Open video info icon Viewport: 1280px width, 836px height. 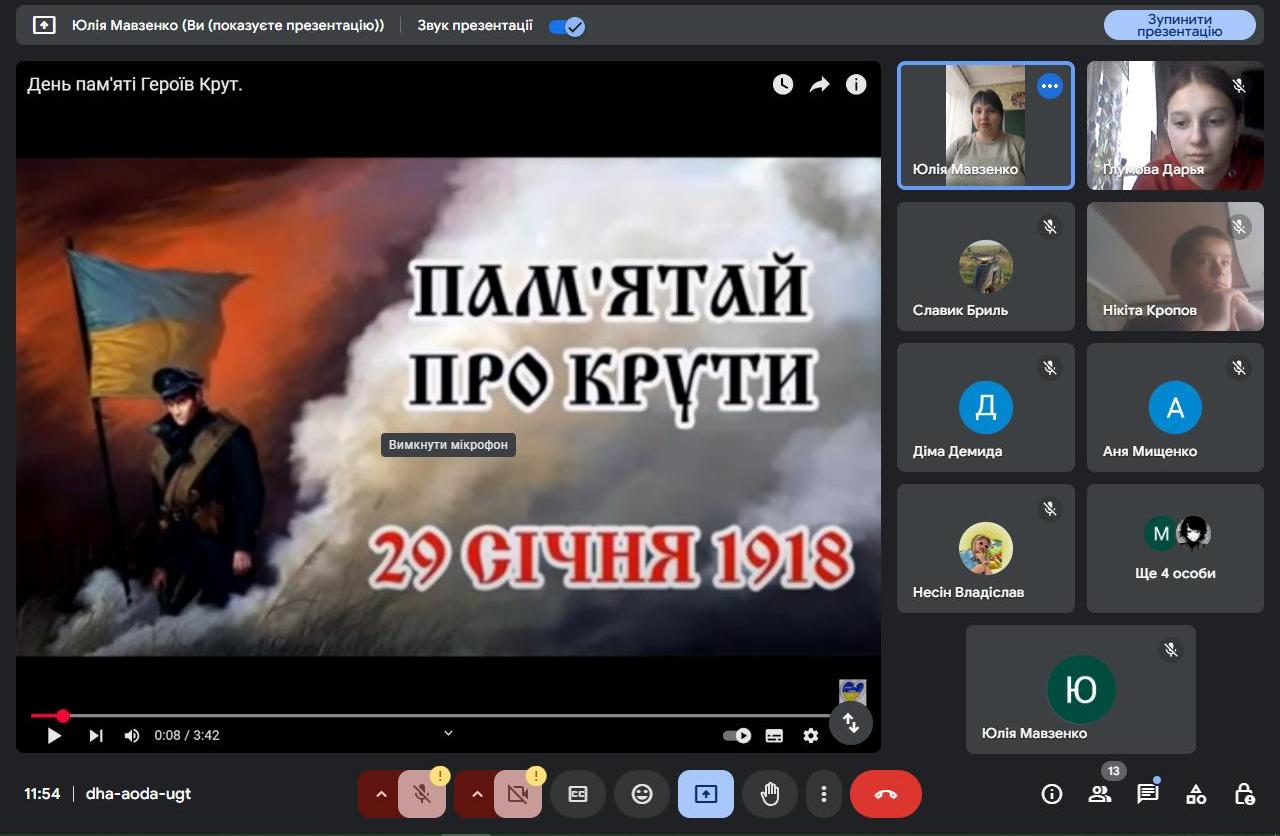click(856, 85)
